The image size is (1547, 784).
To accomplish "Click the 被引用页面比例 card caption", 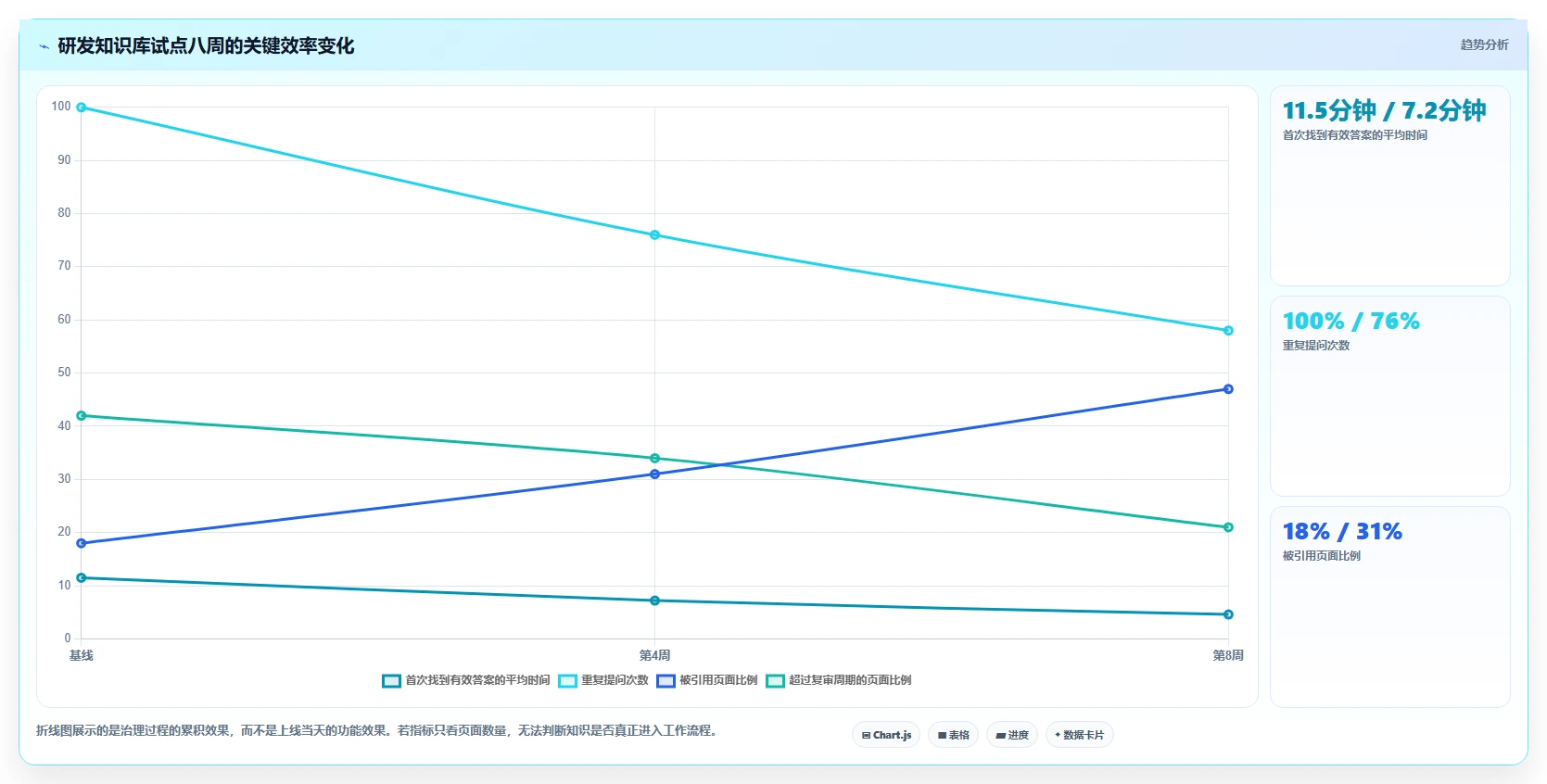I will (1322, 556).
